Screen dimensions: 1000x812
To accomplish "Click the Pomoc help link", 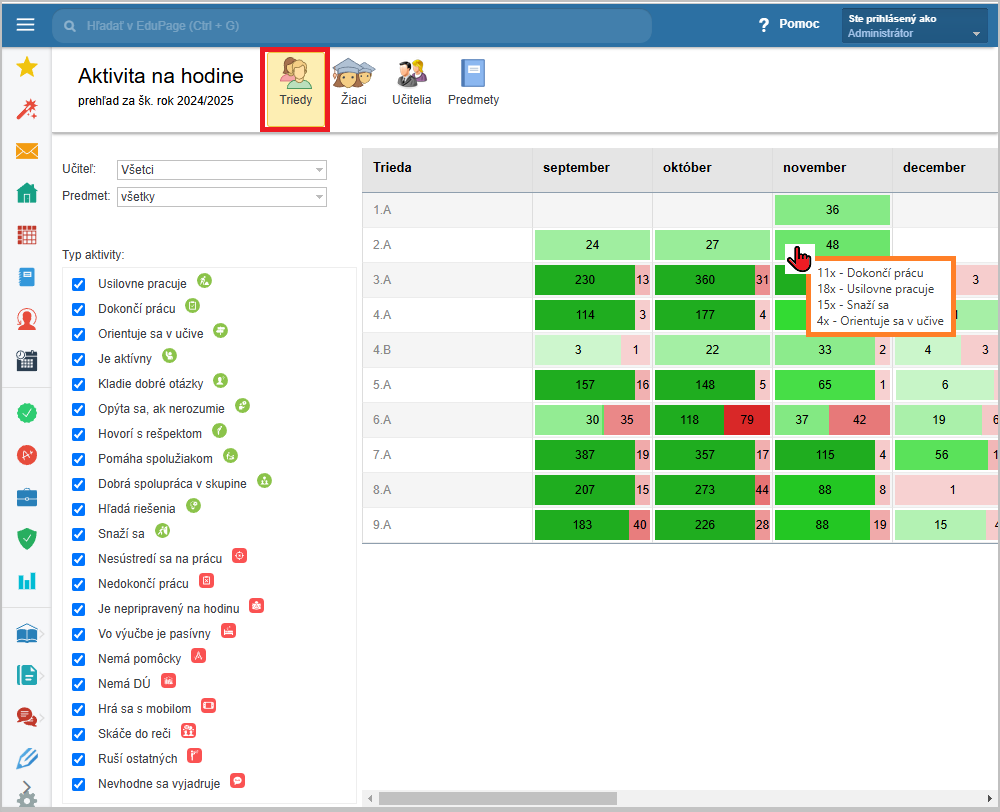I will pos(789,25).
